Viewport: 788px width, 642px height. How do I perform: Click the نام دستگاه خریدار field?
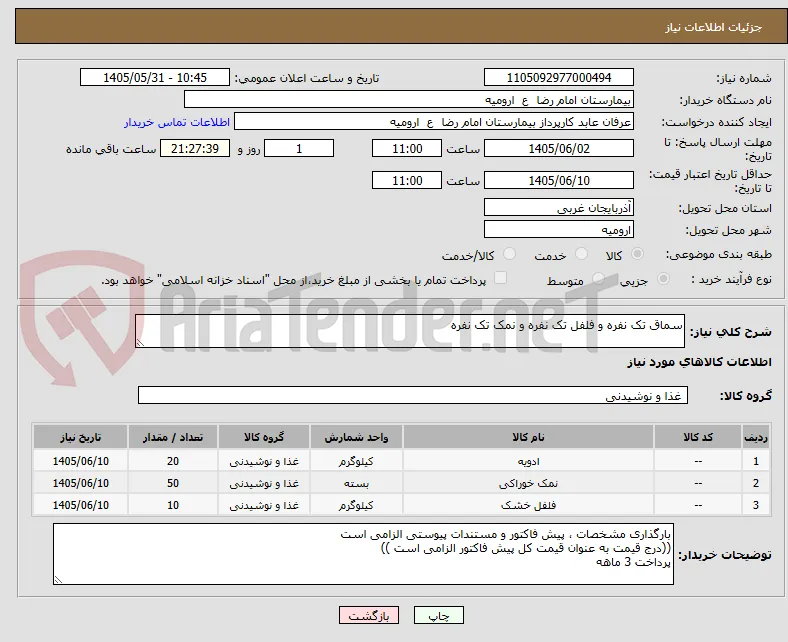[x=409, y=100]
